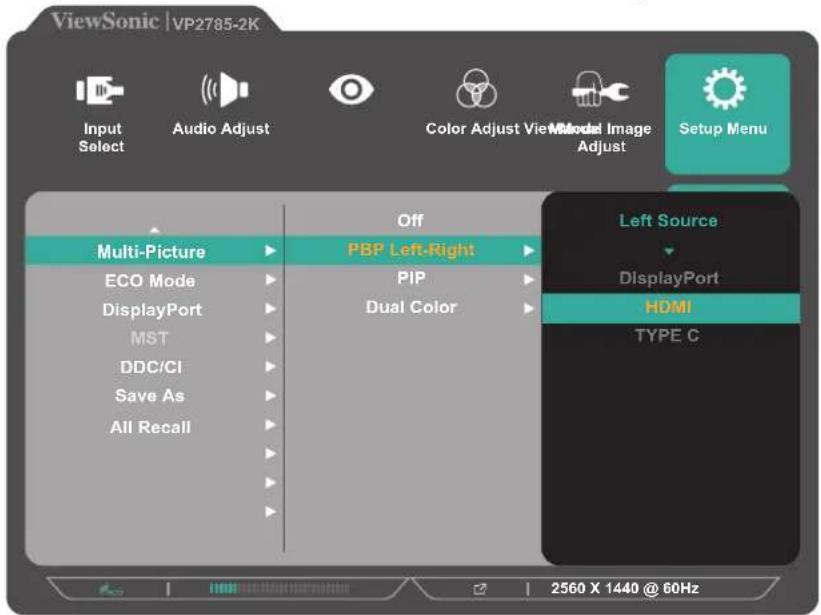Viewport: 821px width, 615px height.
Task: Expand the PBP Left-Right arrow
Action: [x=529, y=251]
